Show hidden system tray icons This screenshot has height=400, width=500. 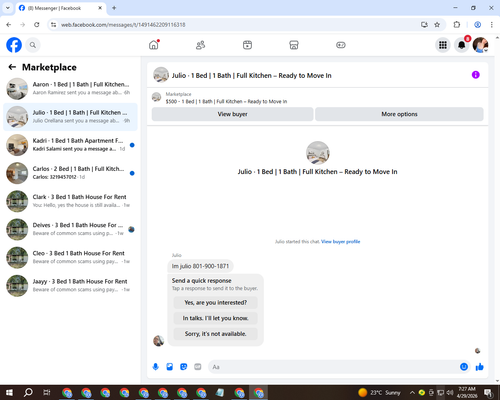click(412, 393)
